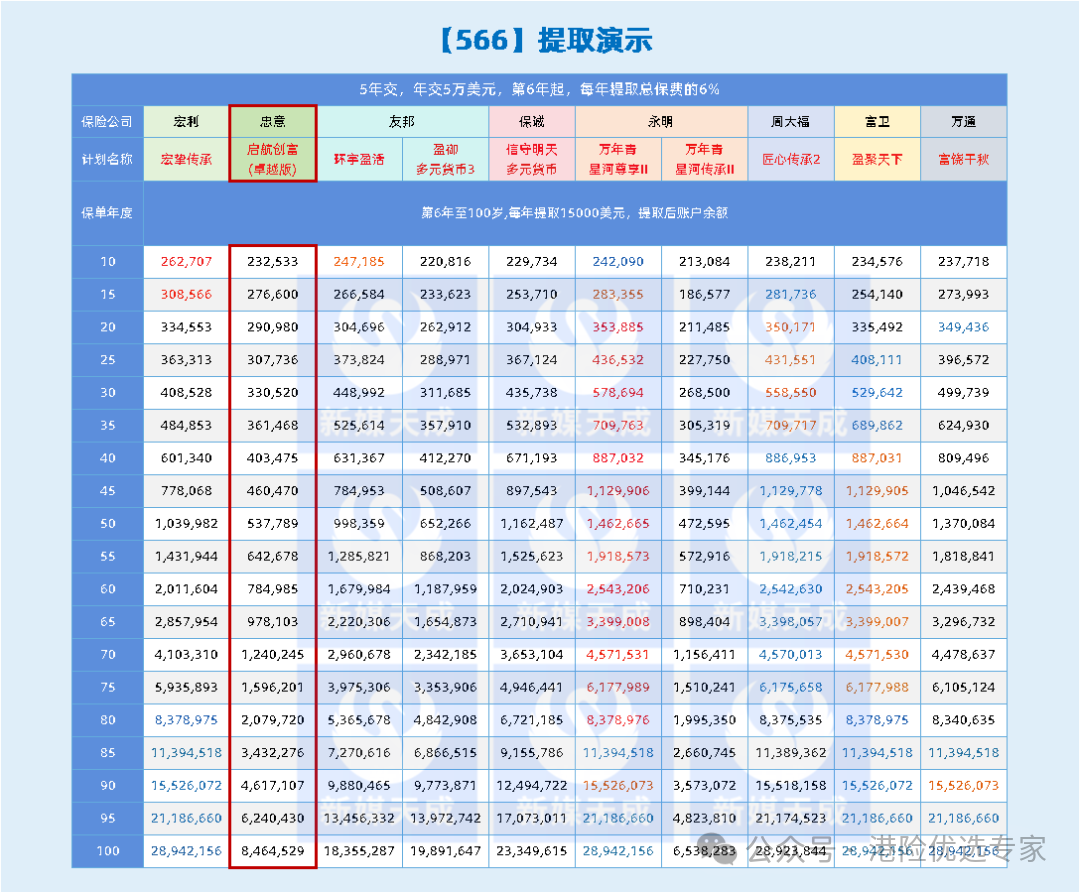Select the 每年提取15000美元 description banner

point(575,213)
